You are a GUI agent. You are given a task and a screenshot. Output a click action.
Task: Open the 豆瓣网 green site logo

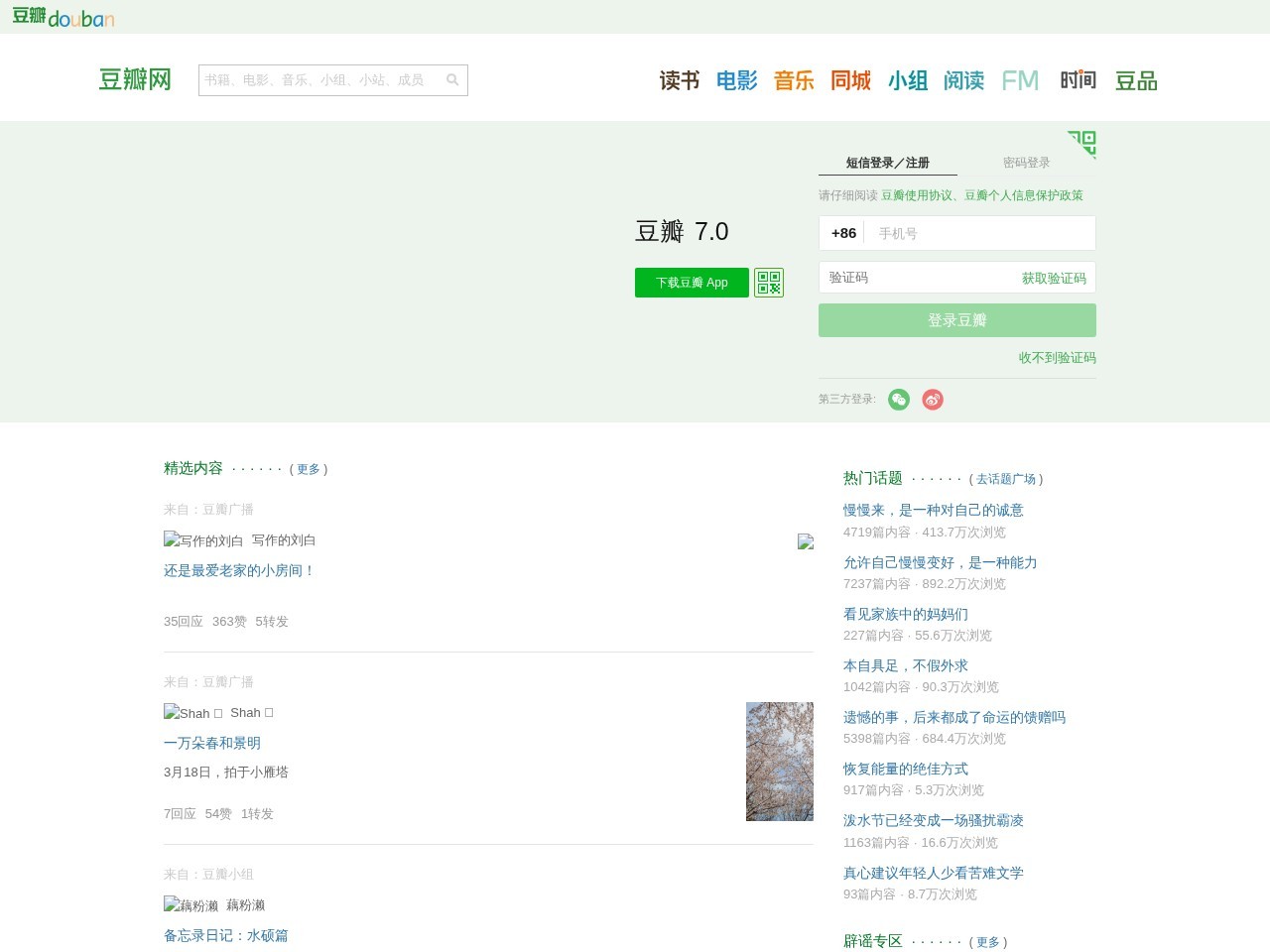(135, 79)
